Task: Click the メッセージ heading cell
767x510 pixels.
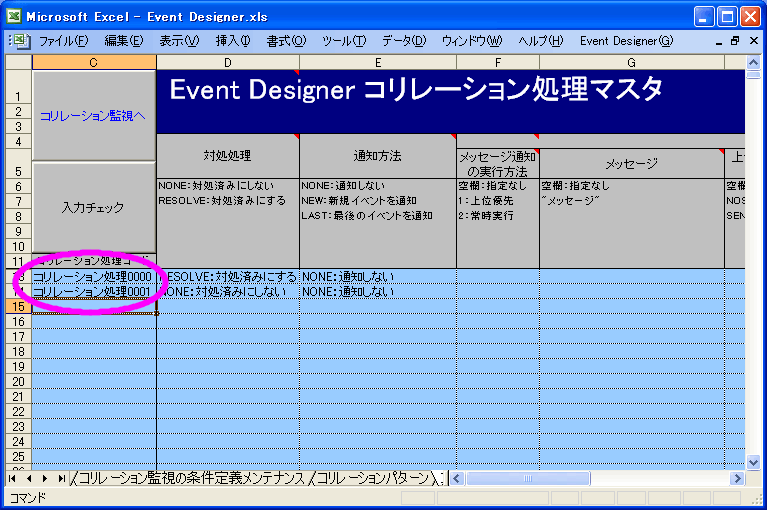Action: (632, 164)
